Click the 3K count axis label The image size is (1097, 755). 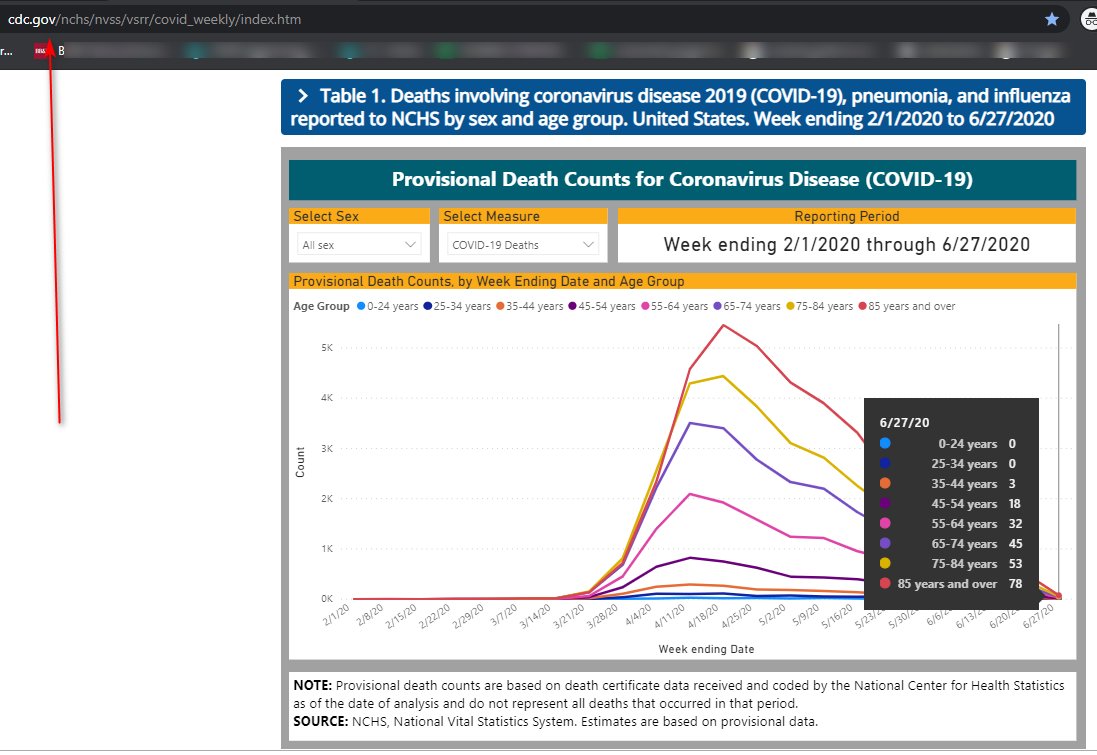click(x=327, y=448)
